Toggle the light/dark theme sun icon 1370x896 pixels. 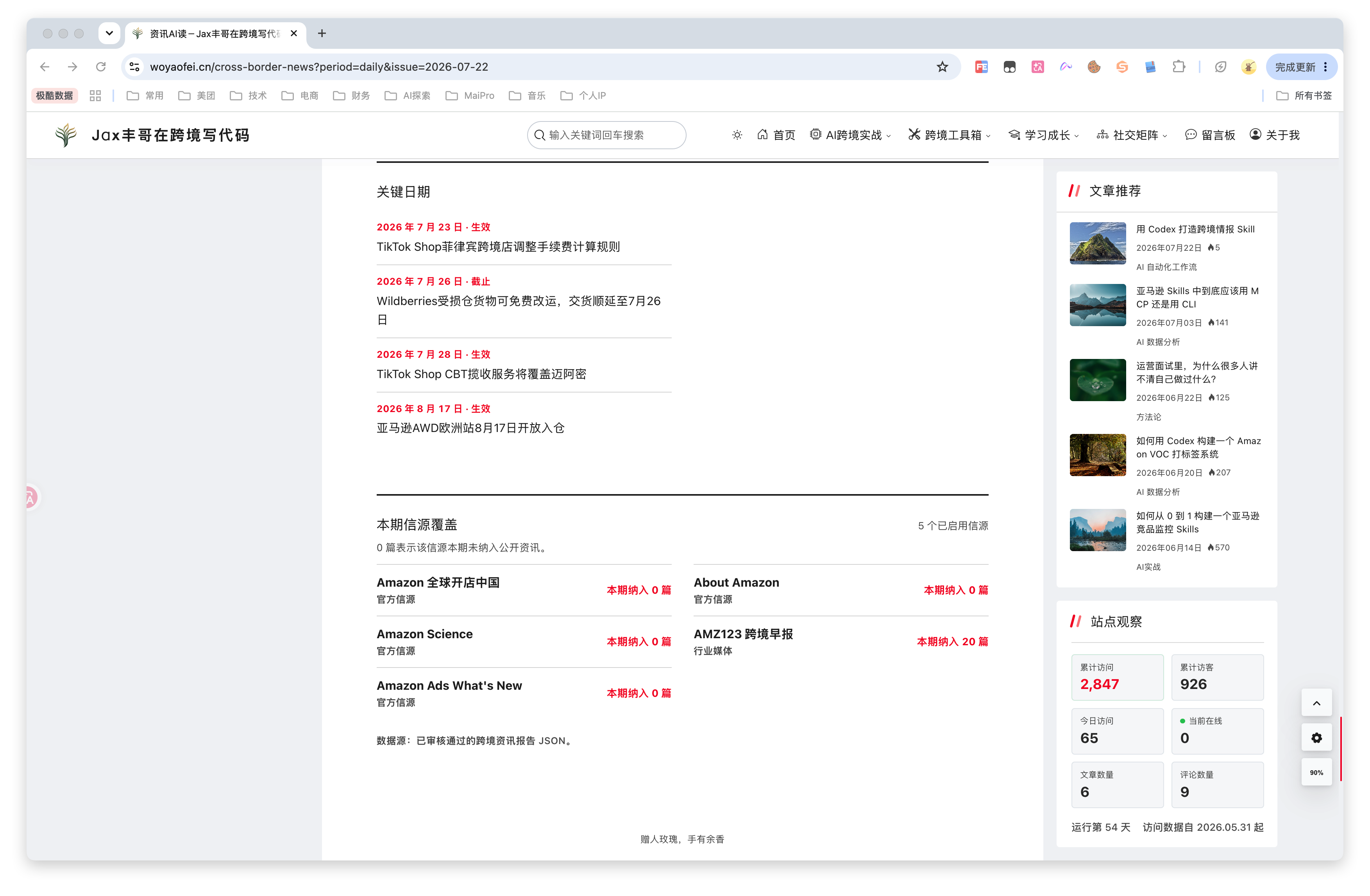coord(737,135)
